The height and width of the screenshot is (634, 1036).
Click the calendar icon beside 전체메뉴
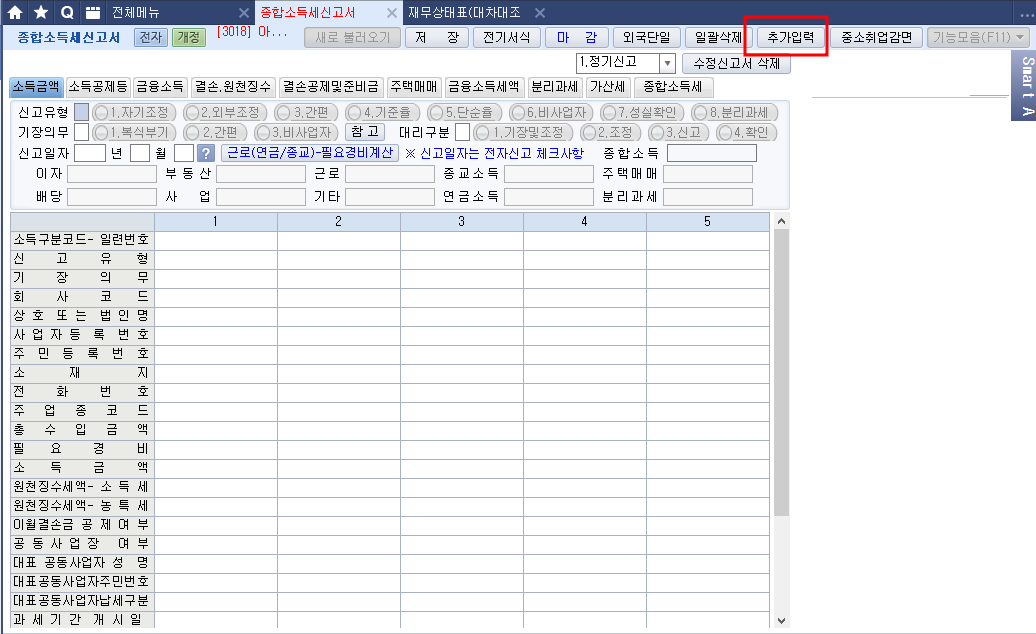92,13
